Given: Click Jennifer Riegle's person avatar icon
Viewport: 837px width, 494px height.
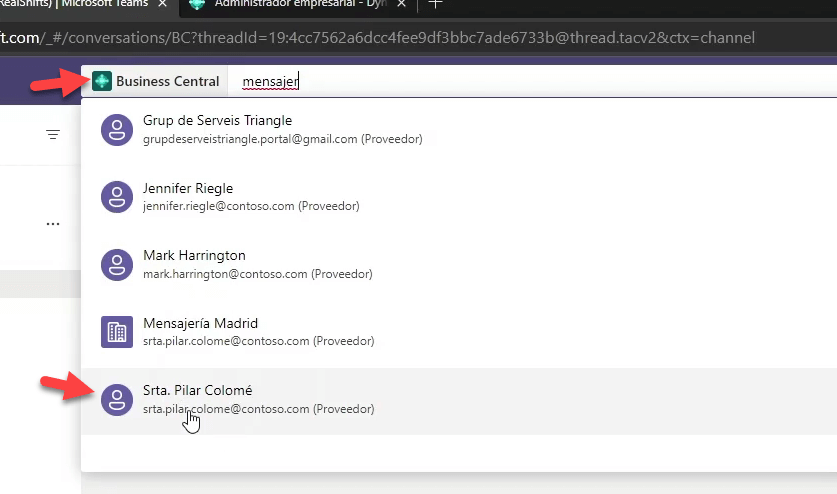Looking at the screenshot, I should pos(117,197).
